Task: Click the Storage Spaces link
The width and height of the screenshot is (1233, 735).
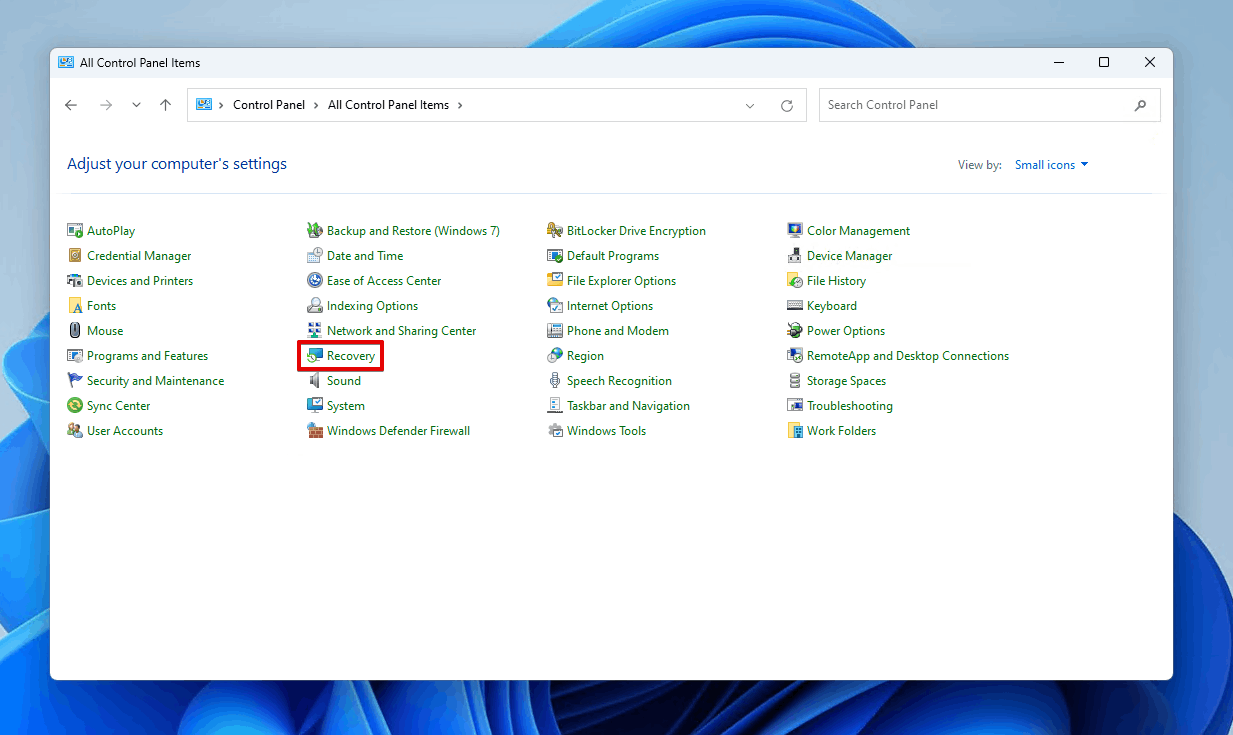Action: pos(846,381)
